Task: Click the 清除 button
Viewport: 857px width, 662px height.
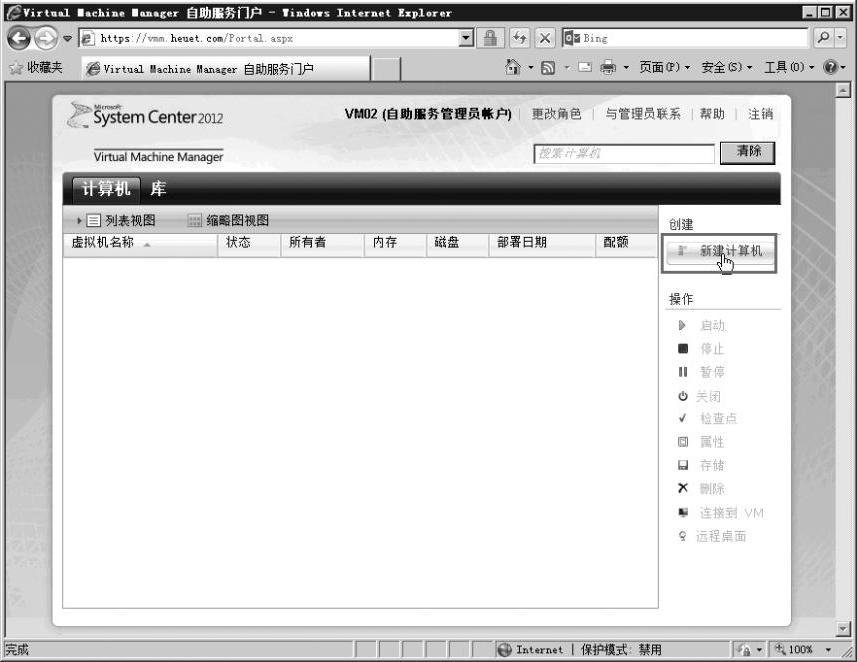Action: (x=747, y=153)
